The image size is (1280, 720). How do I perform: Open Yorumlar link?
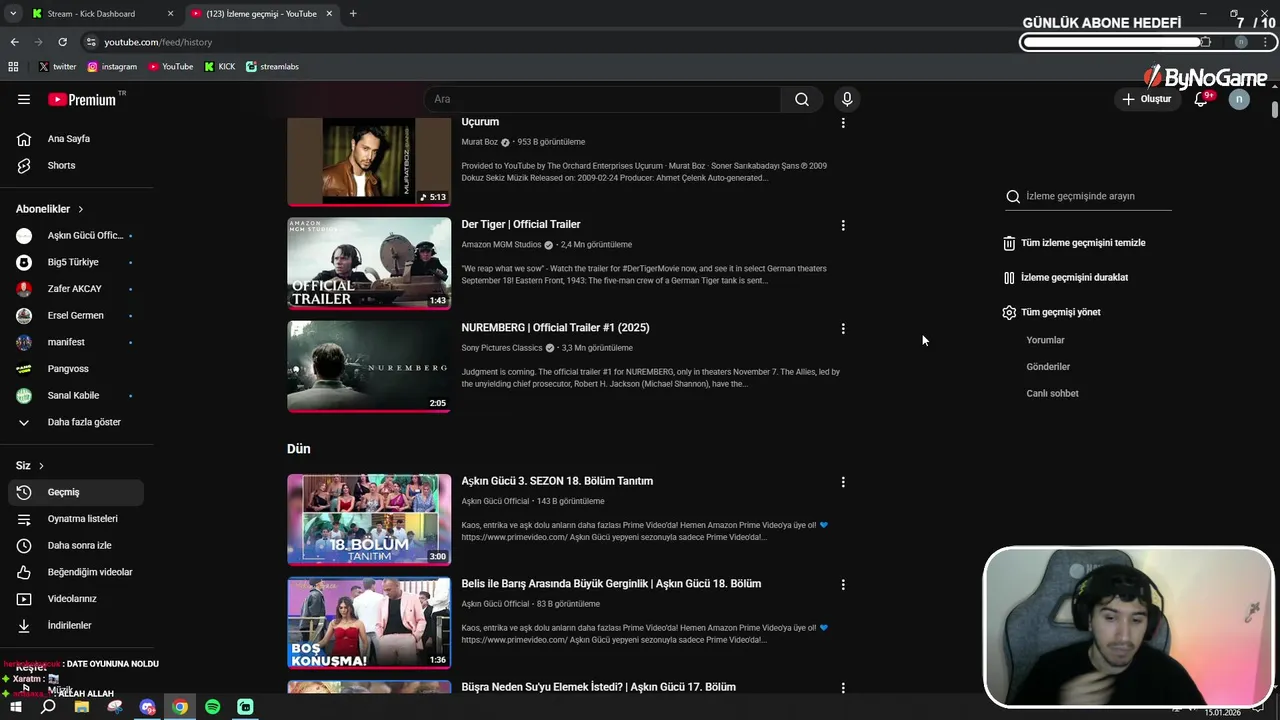coord(1045,340)
